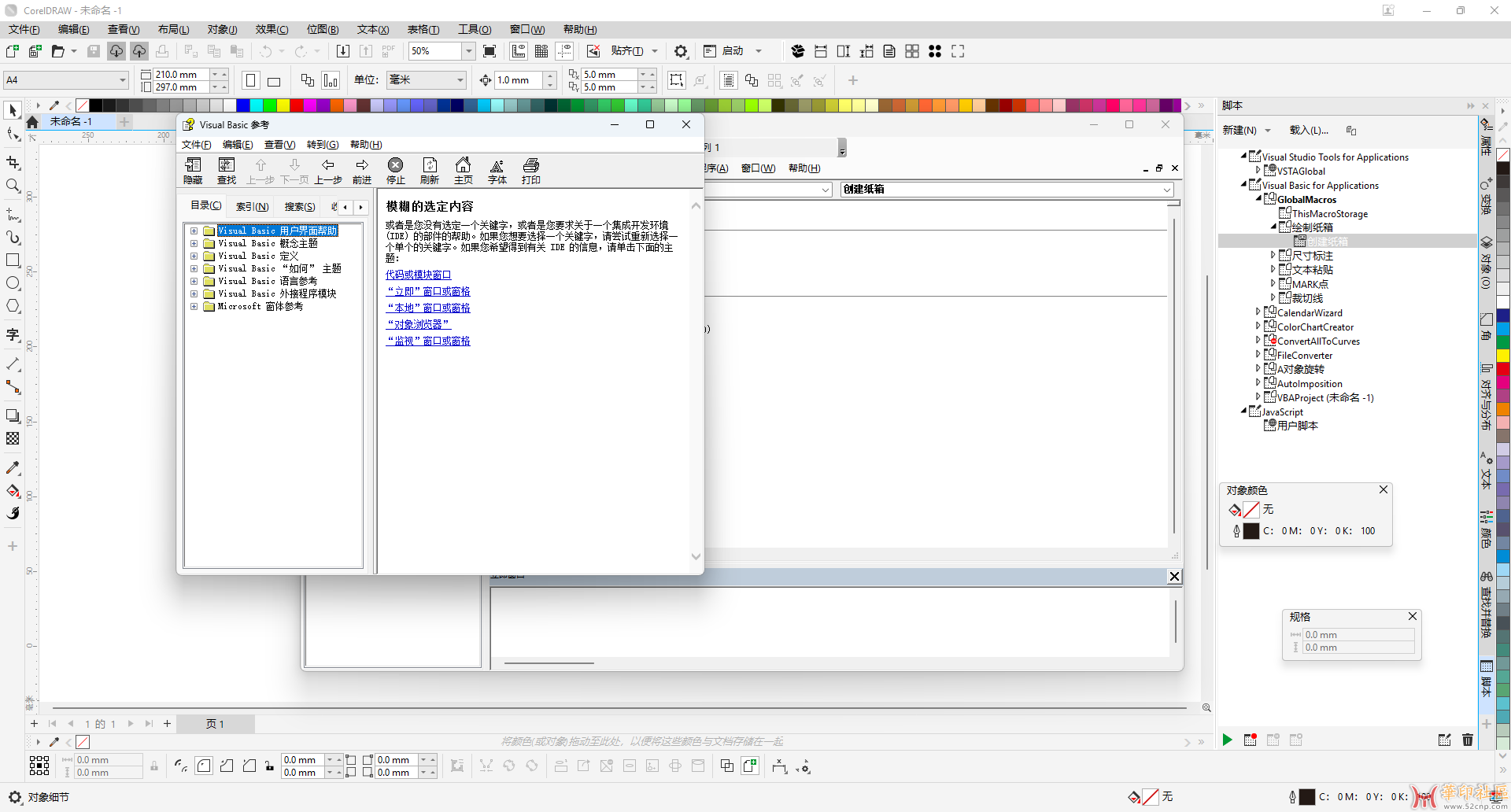
Task: Click the page width 210.0 mm field
Action: point(181,74)
